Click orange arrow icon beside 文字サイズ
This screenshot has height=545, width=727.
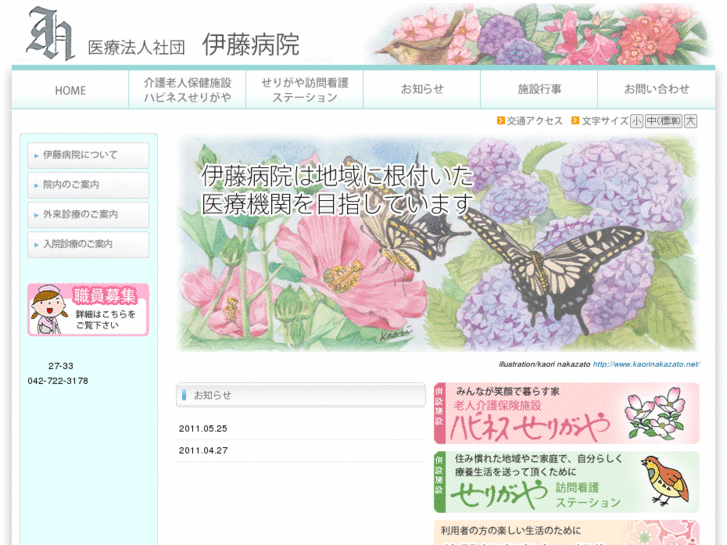pos(575,121)
